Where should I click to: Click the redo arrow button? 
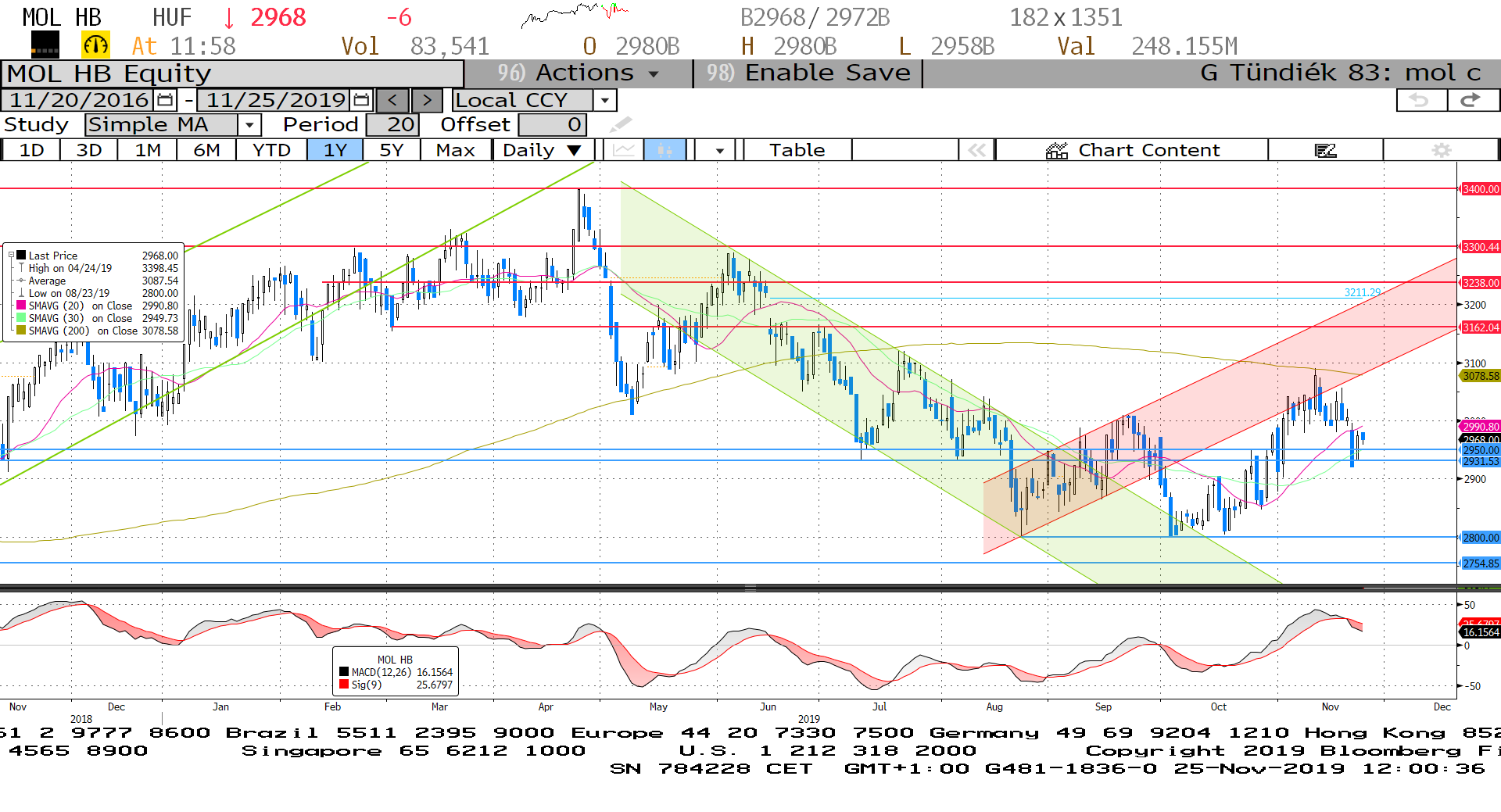pos(1472,100)
